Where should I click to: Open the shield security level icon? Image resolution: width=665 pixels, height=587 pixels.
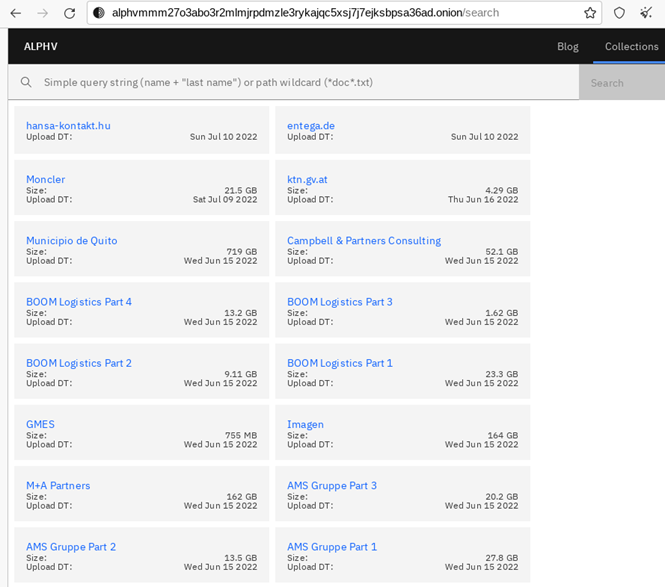point(619,13)
